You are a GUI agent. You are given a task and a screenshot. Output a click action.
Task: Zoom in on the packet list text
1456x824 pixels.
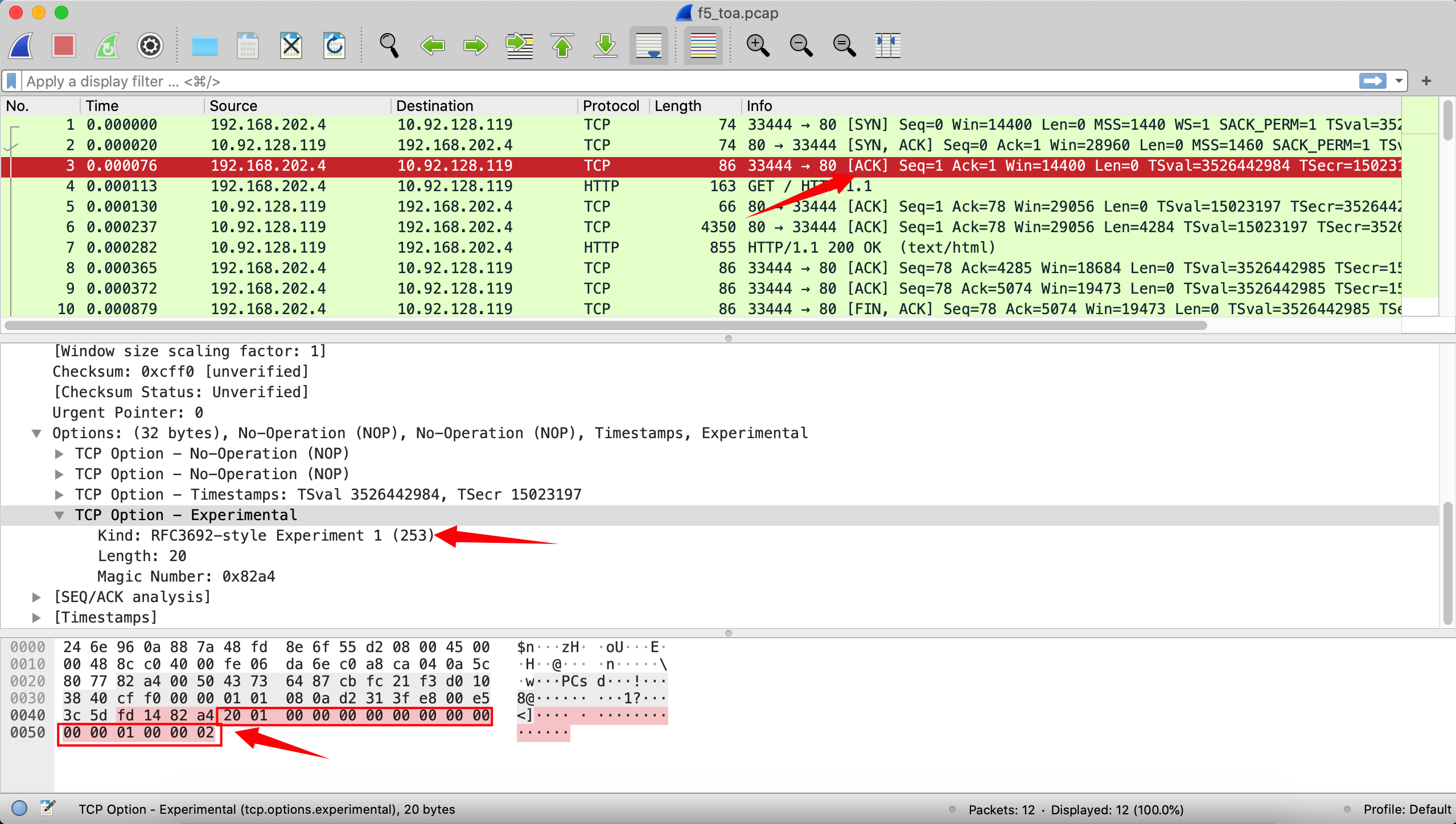pos(757,46)
